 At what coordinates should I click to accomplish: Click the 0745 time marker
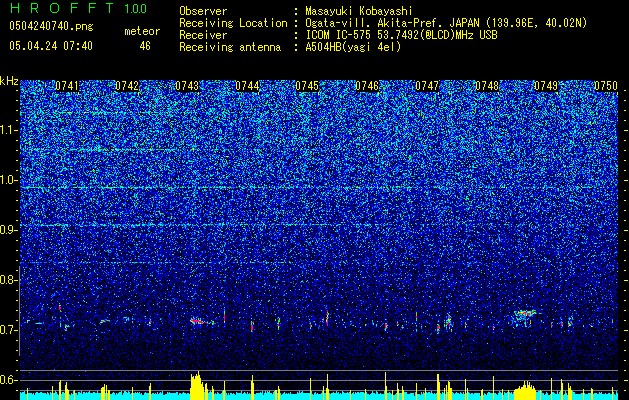(307, 86)
